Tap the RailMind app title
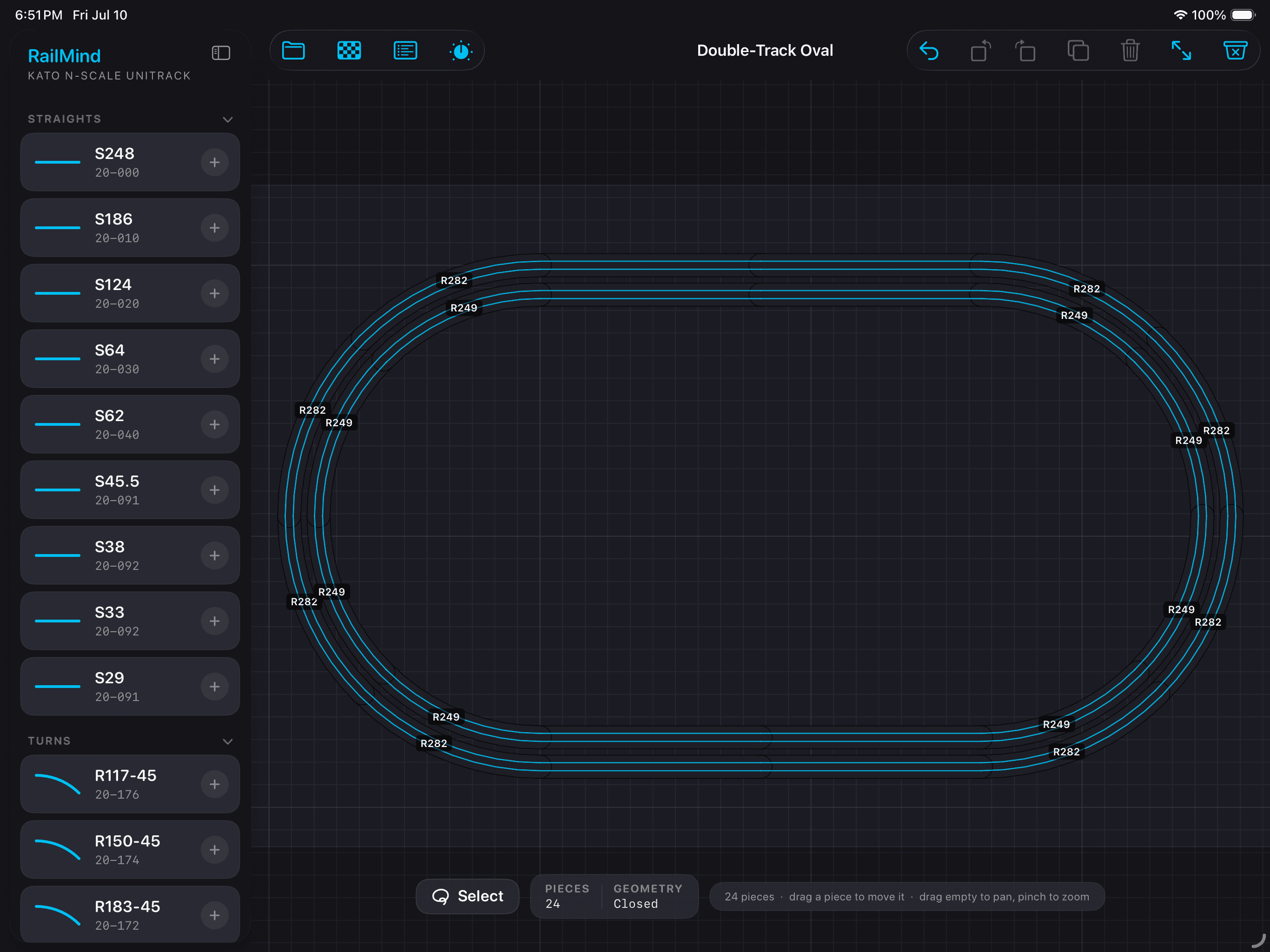 [x=64, y=56]
